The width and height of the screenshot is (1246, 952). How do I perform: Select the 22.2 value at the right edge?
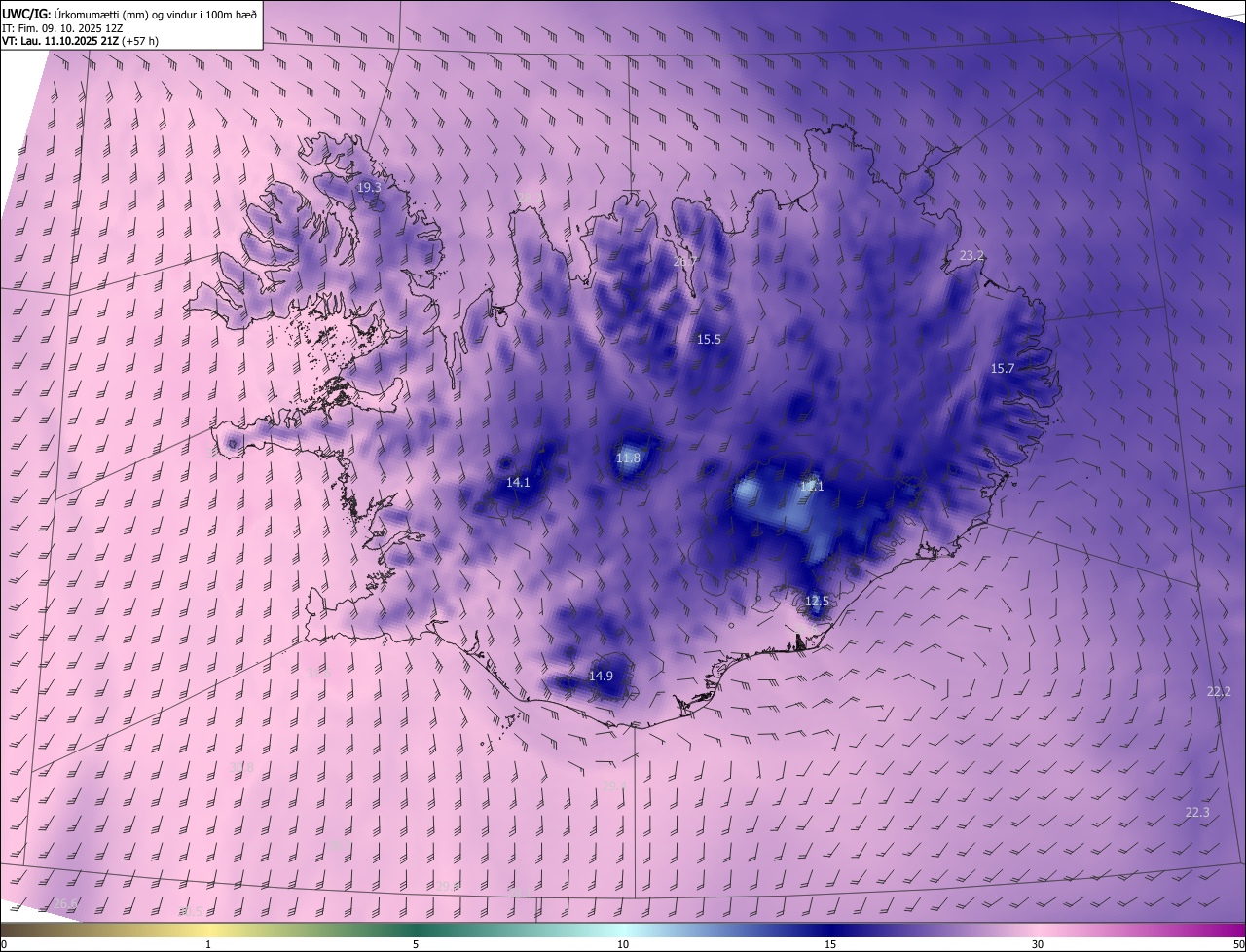tap(1219, 692)
